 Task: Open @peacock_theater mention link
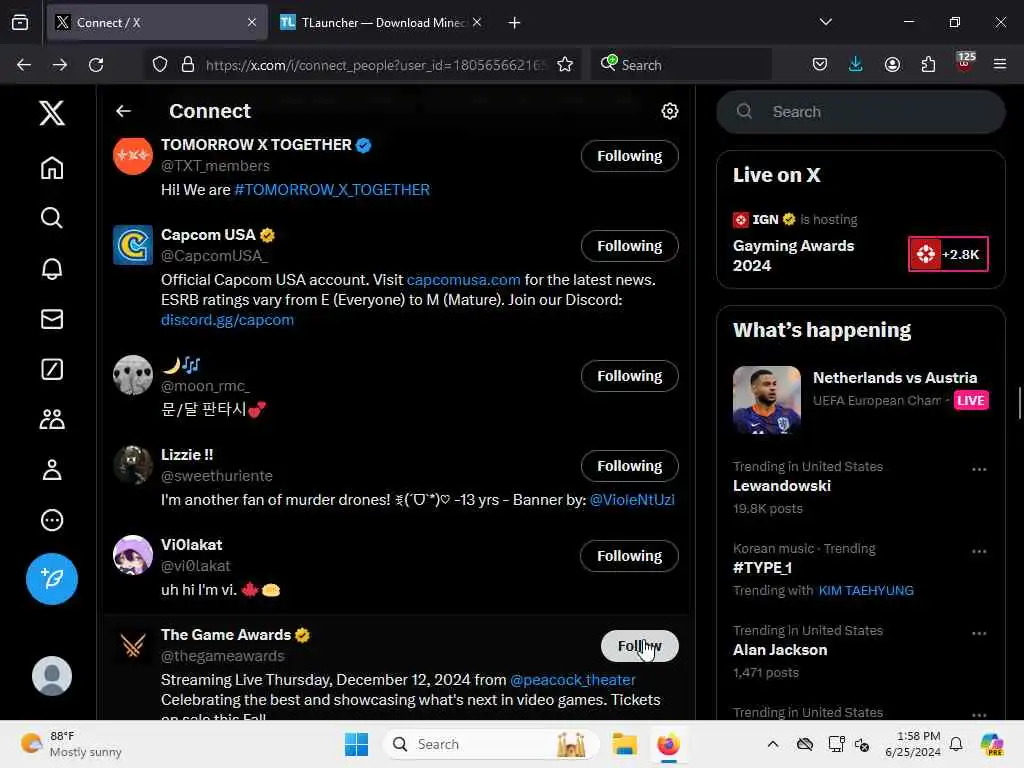coord(572,680)
